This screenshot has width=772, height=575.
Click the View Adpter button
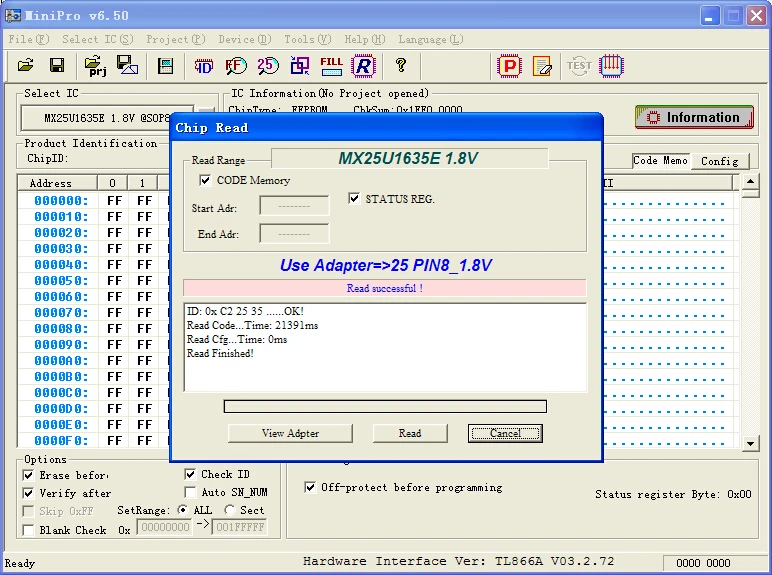click(x=290, y=433)
